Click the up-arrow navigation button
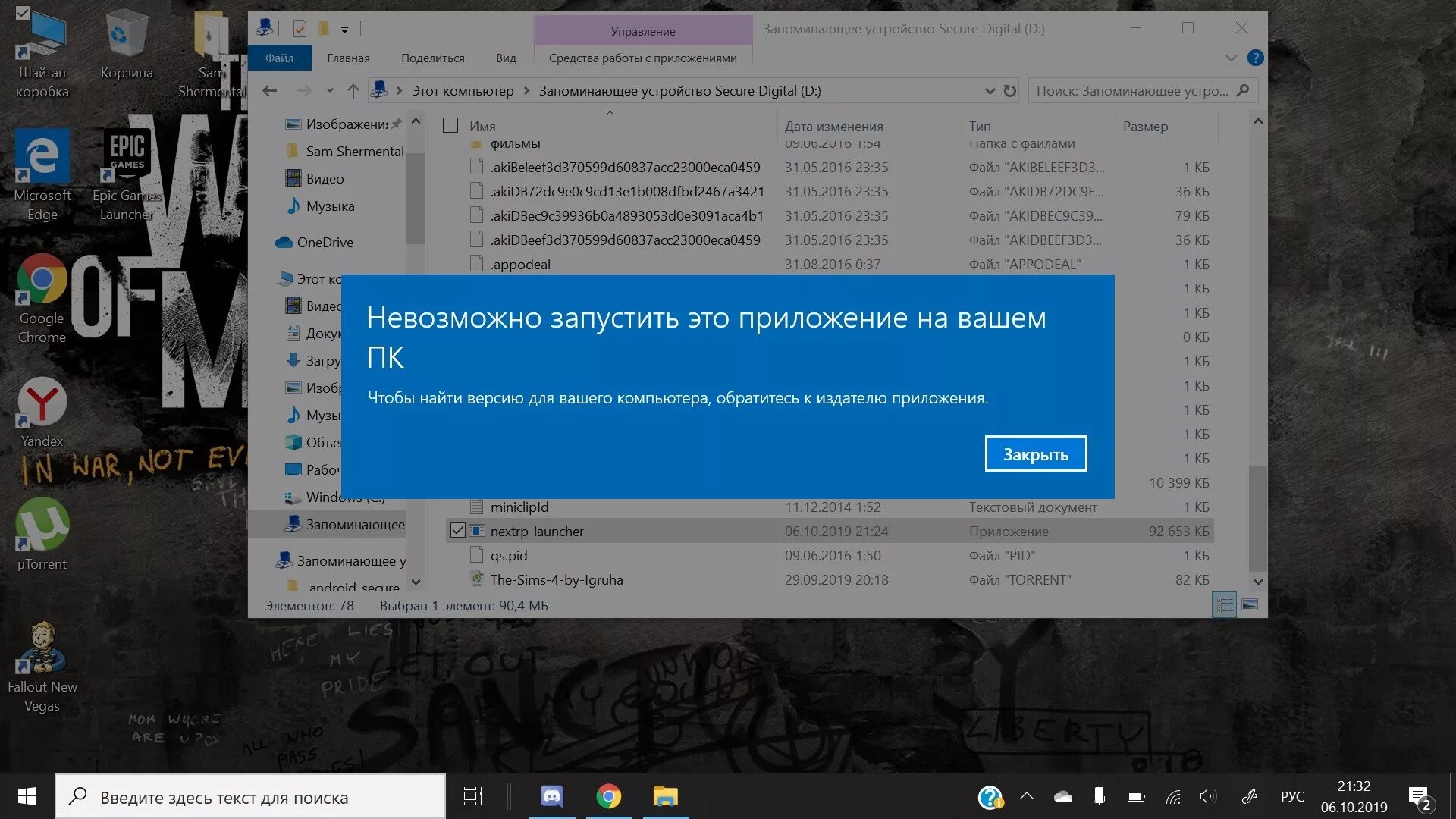The width and height of the screenshot is (1456, 819). (x=353, y=91)
